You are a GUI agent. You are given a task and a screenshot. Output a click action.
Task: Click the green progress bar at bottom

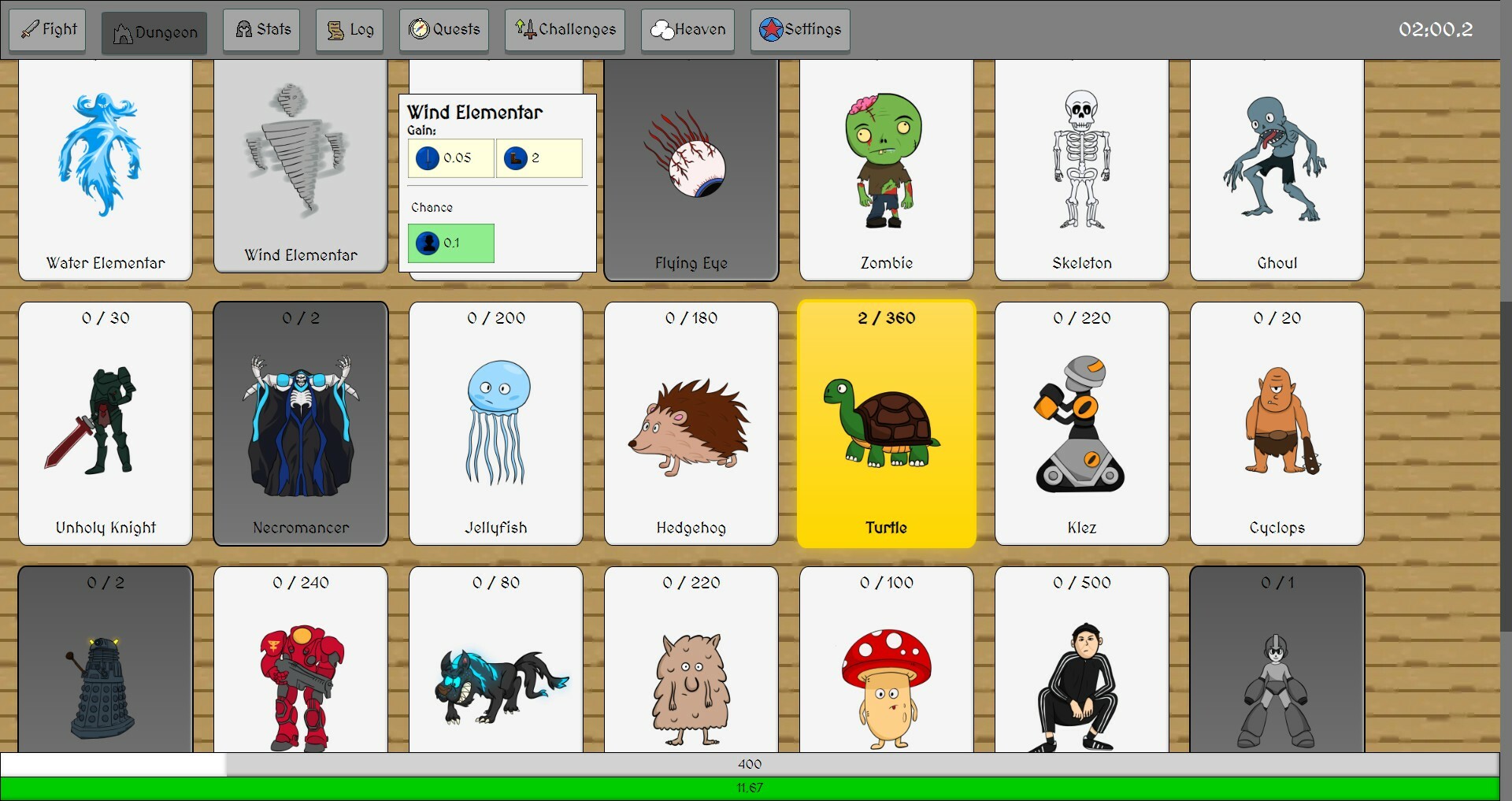tap(750, 787)
